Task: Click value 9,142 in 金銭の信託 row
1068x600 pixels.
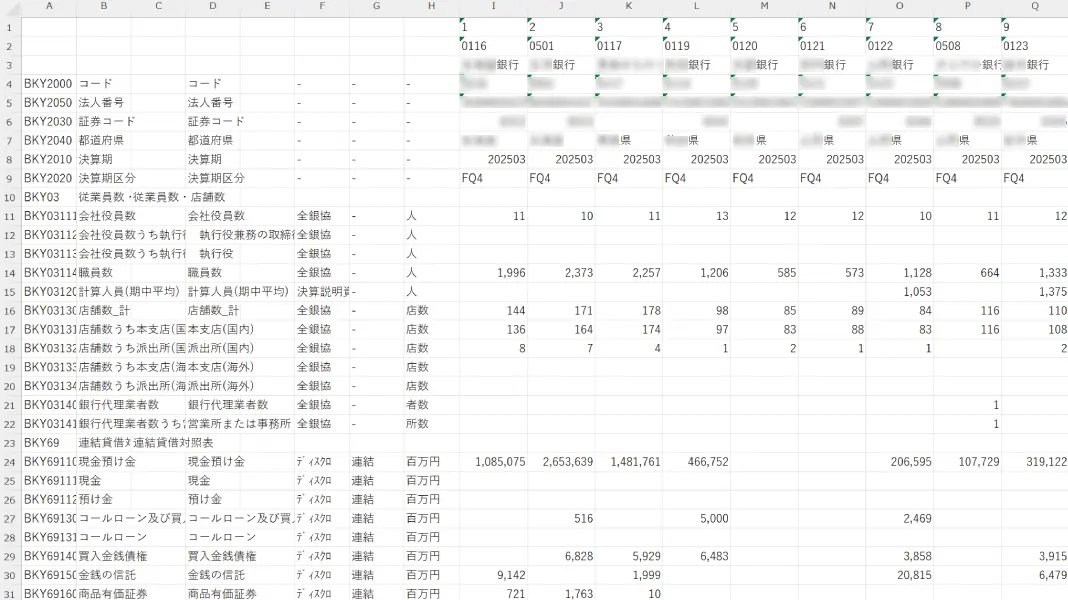Action: [x=511, y=575]
